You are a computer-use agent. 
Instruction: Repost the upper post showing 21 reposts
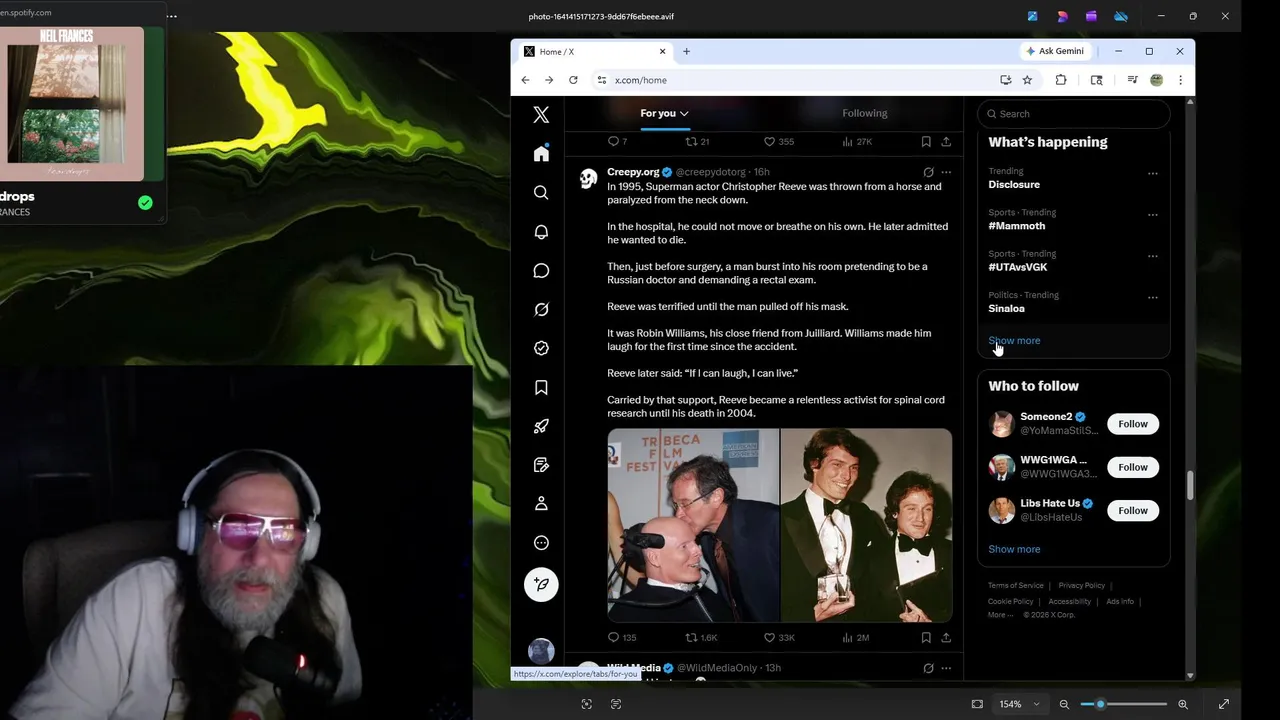[698, 142]
